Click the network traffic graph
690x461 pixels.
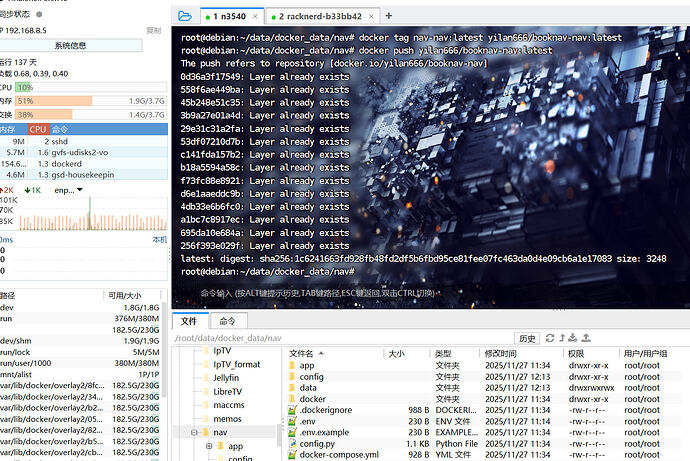(x=92, y=213)
